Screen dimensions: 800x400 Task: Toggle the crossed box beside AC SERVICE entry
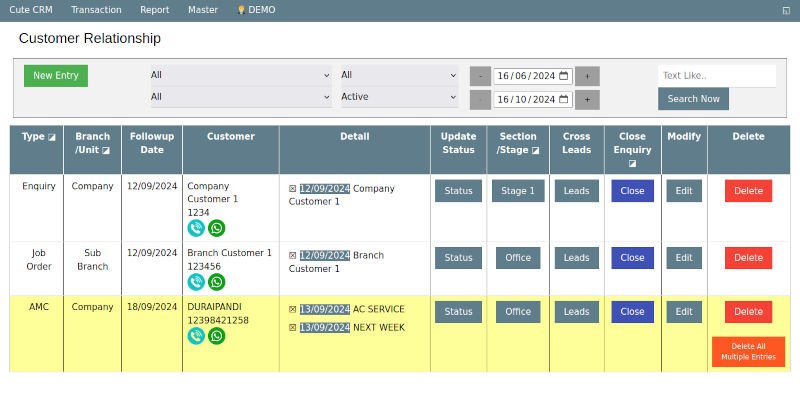tap(293, 310)
